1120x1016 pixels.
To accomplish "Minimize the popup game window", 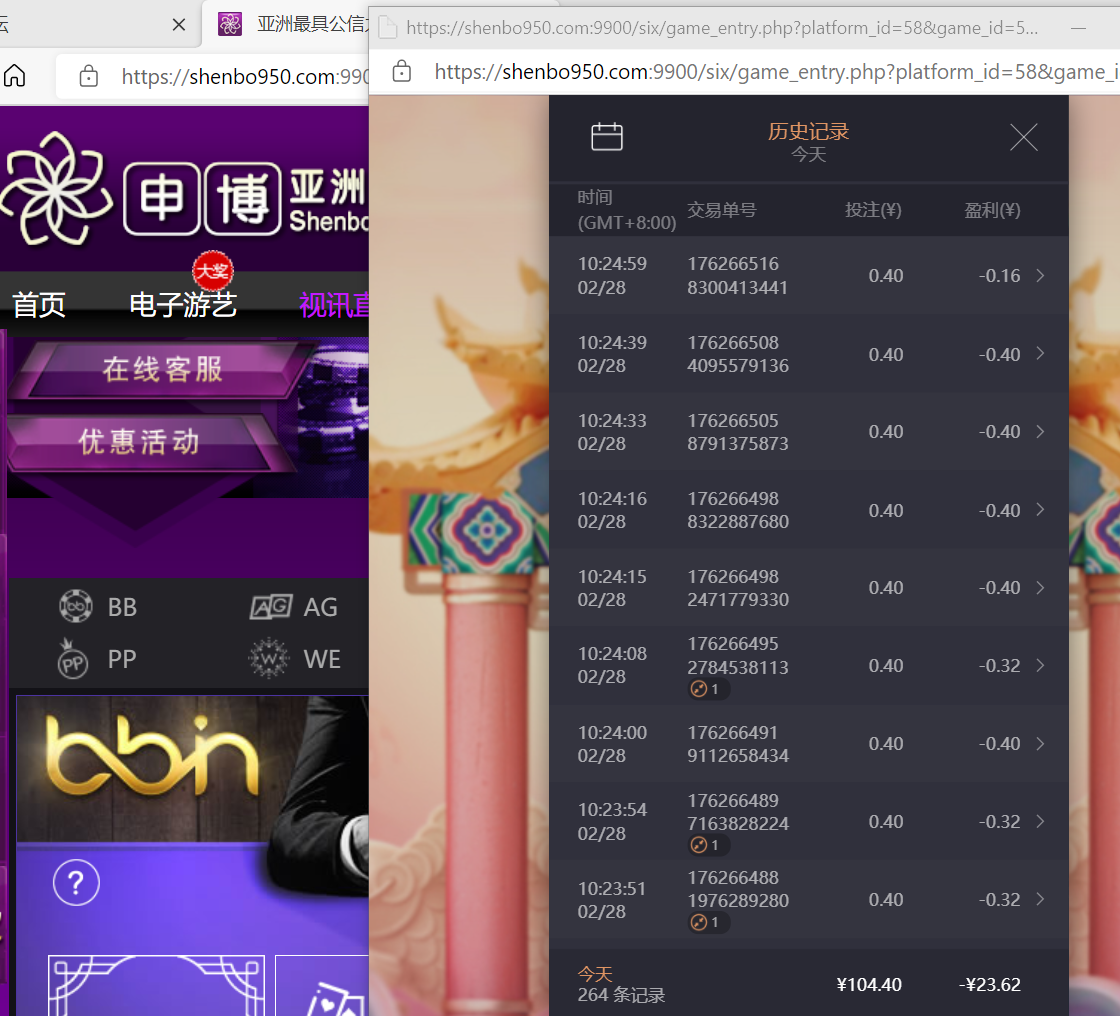I will (1079, 28).
